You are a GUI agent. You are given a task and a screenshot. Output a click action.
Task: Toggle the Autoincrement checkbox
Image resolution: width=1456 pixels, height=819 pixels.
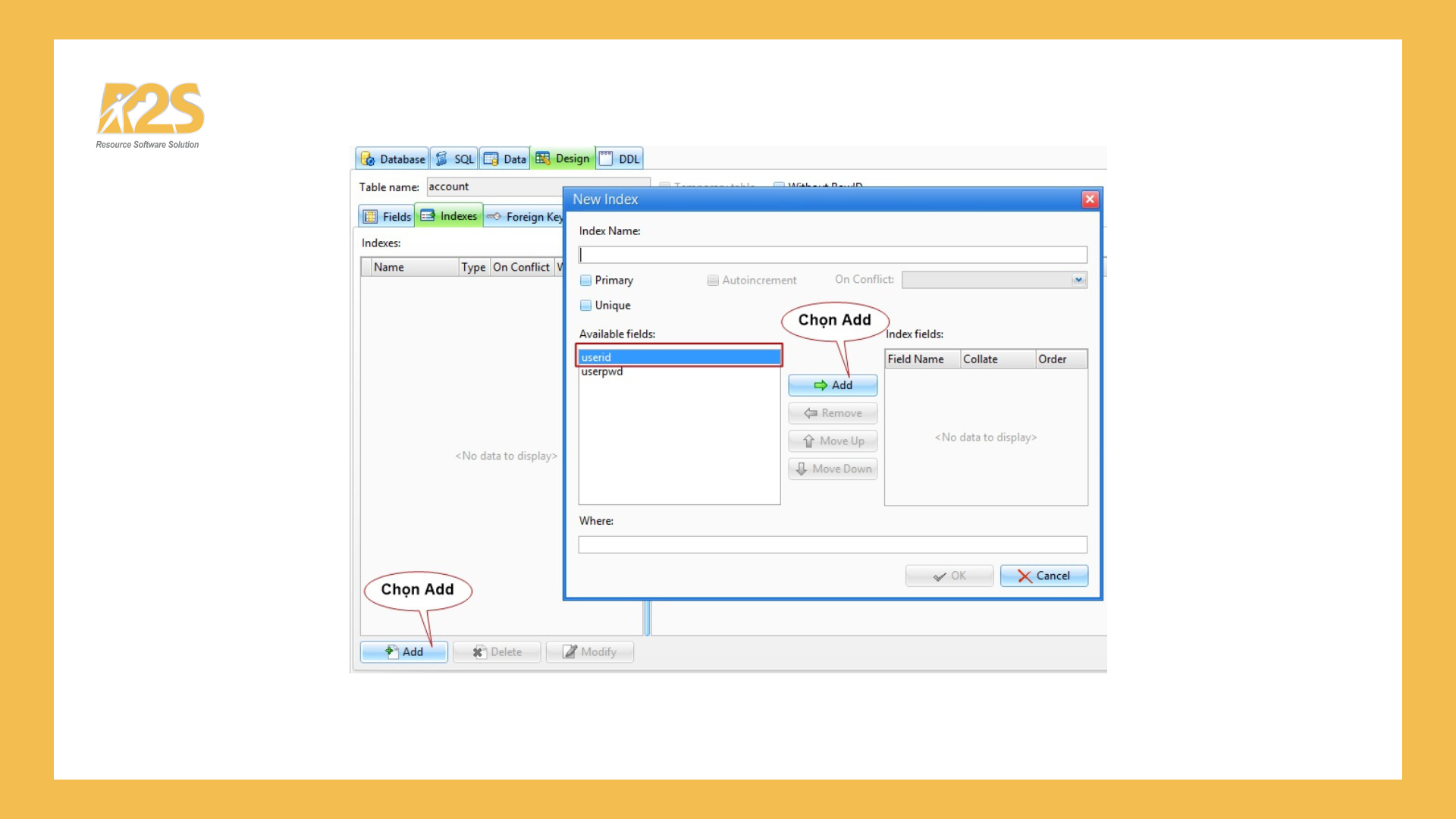713,280
